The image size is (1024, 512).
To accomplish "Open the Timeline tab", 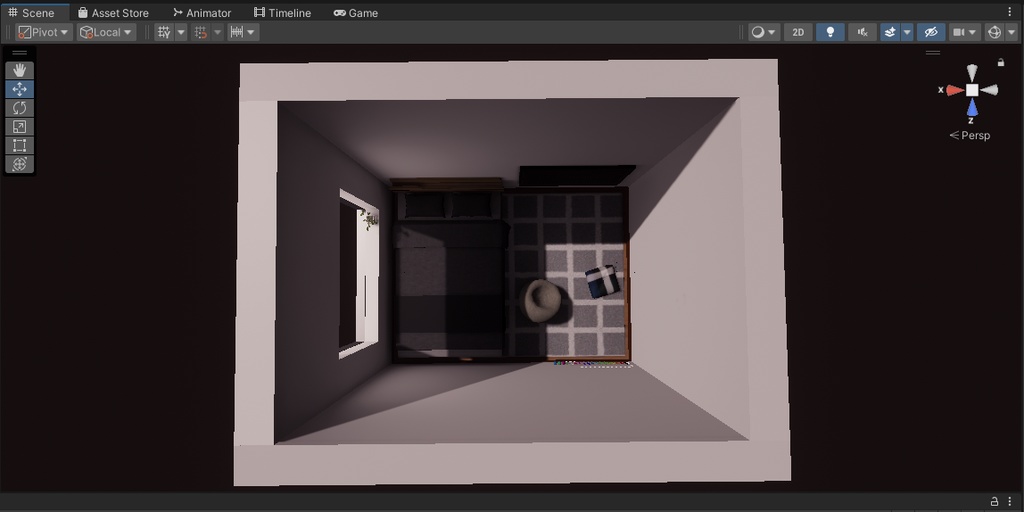I will click(x=282, y=12).
